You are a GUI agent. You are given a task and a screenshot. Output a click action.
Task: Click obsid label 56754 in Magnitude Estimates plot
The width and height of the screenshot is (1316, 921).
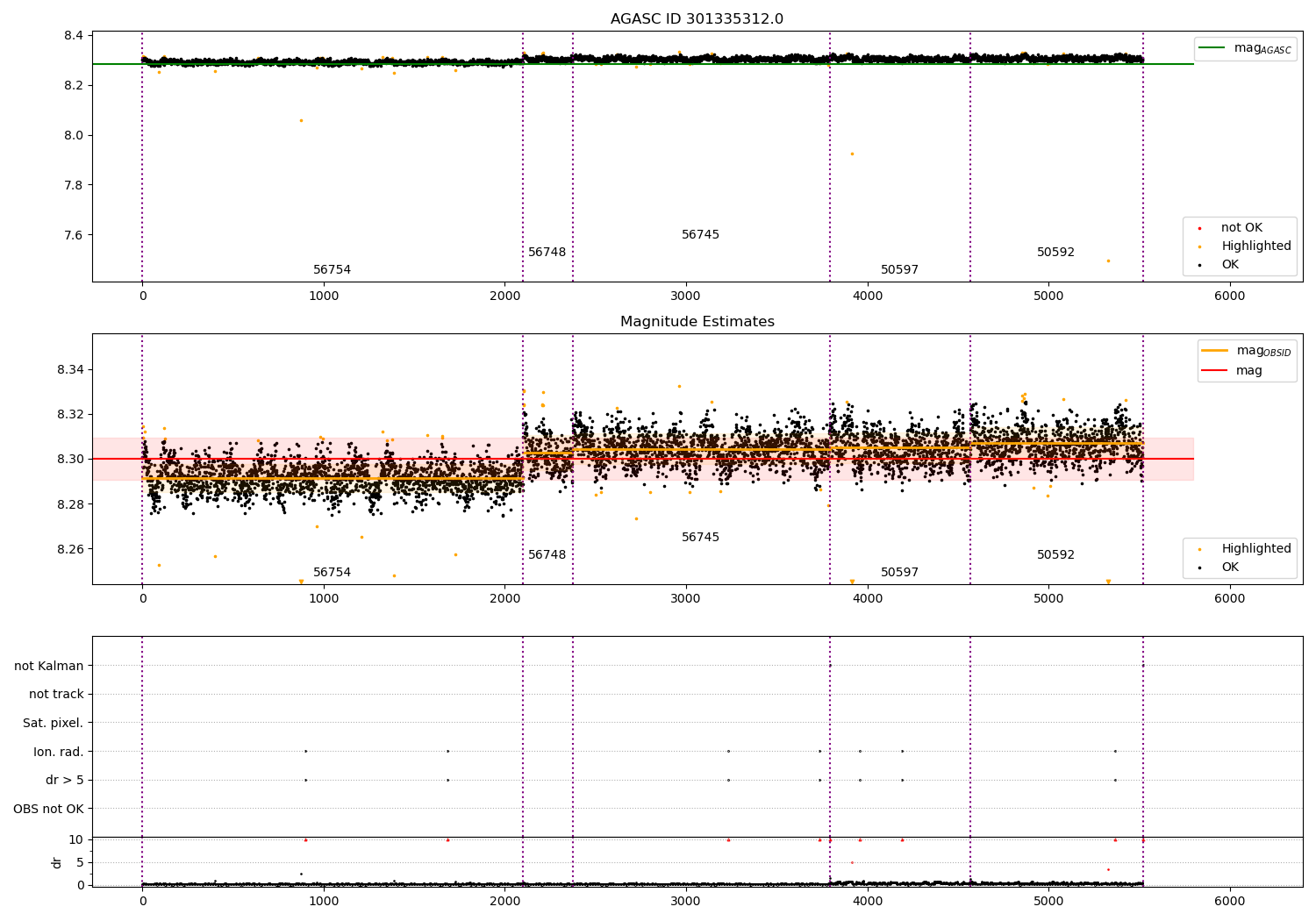[332, 573]
